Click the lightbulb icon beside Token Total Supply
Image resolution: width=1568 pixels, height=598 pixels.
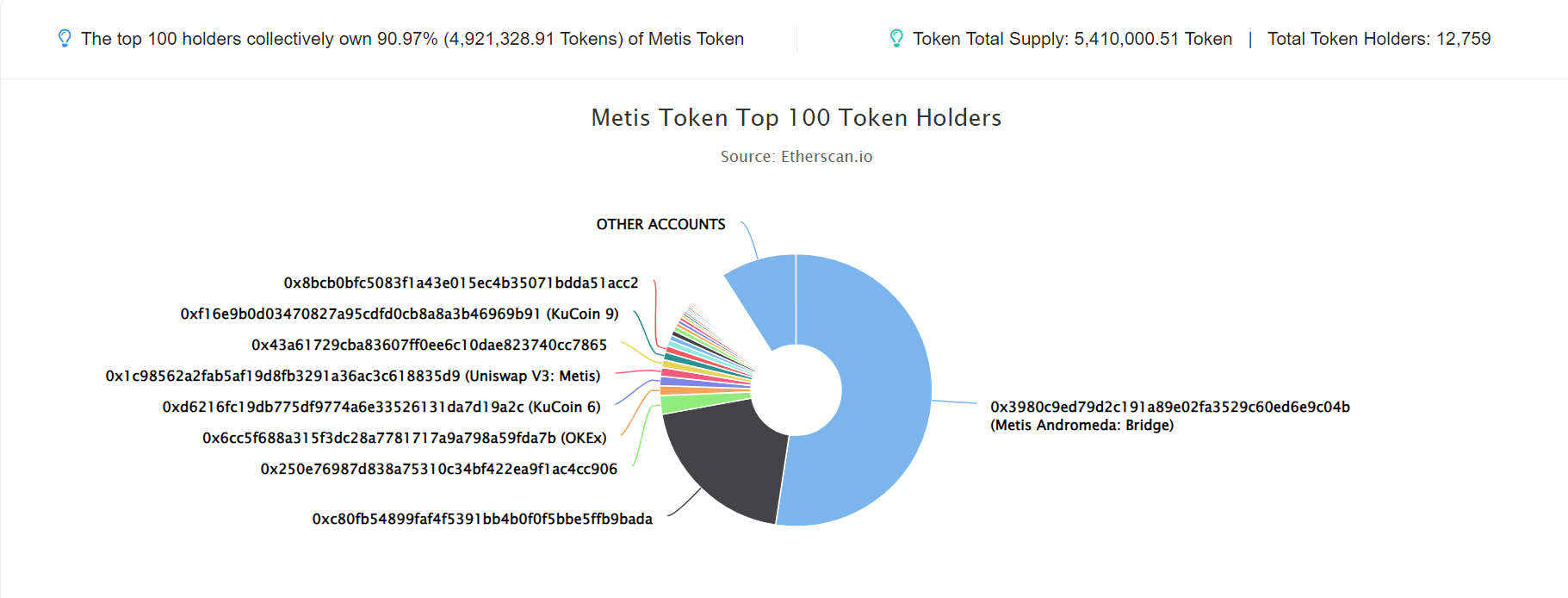pos(896,39)
